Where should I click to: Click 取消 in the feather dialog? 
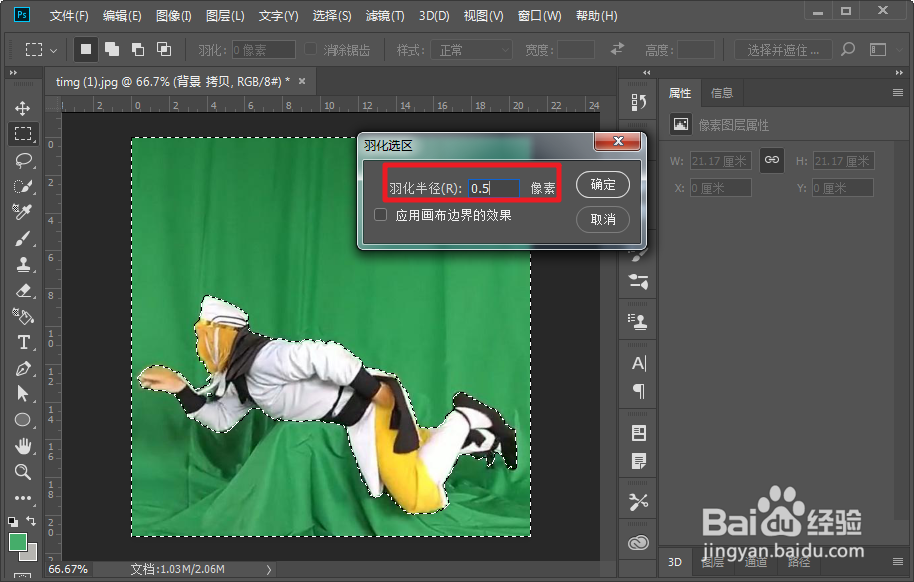(603, 219)
